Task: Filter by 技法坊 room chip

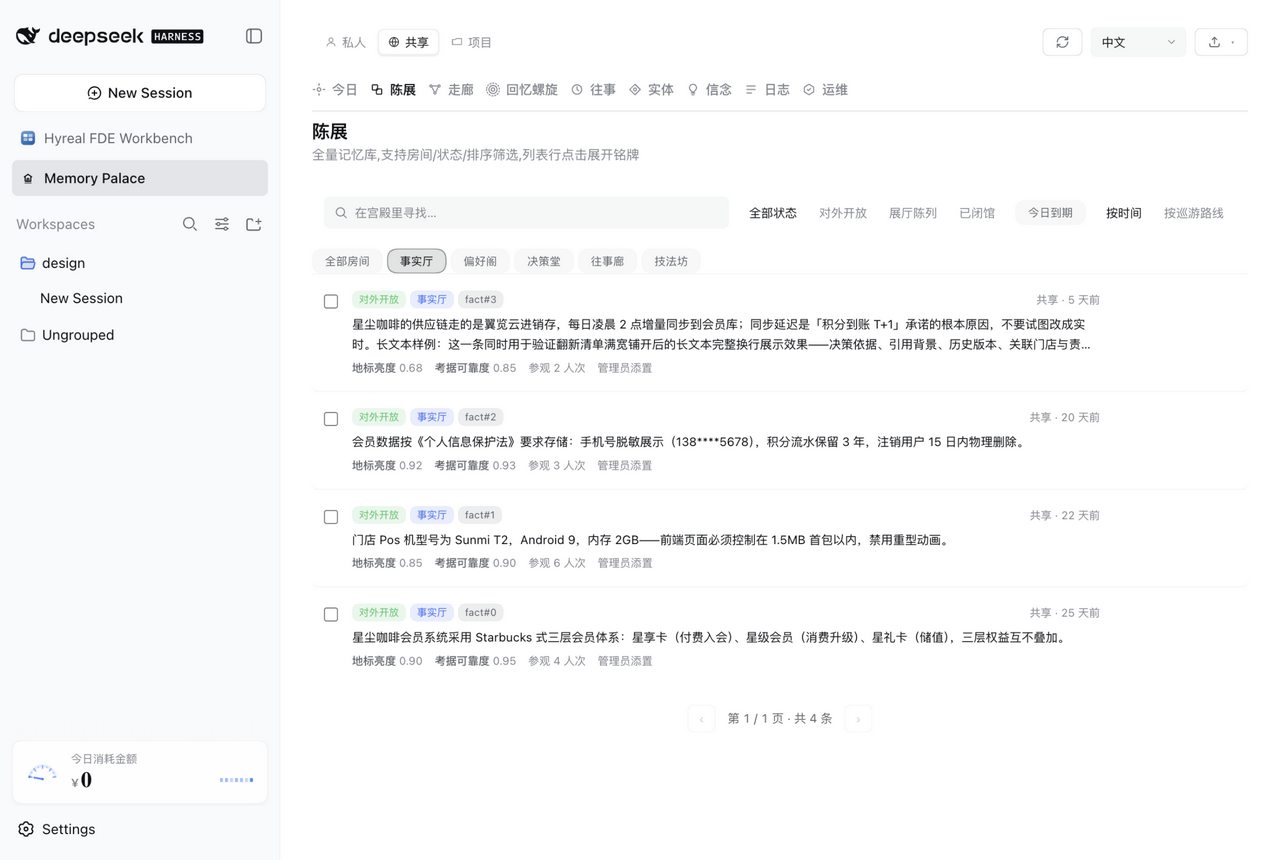Action: tap(671, 261)
